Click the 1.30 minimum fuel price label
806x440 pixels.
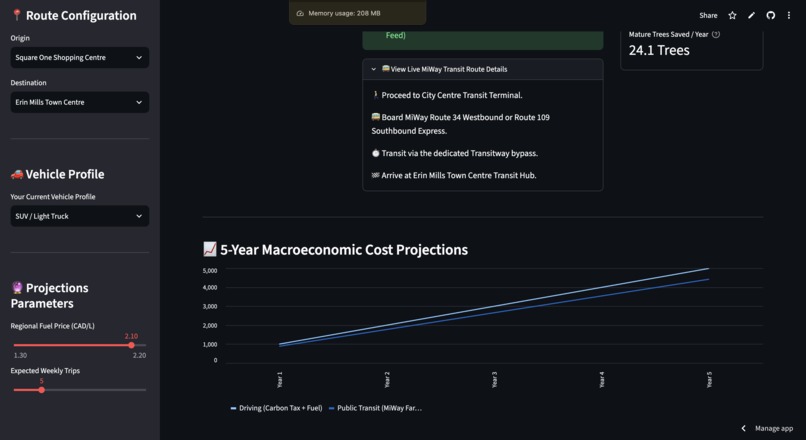tap(20, 355)
